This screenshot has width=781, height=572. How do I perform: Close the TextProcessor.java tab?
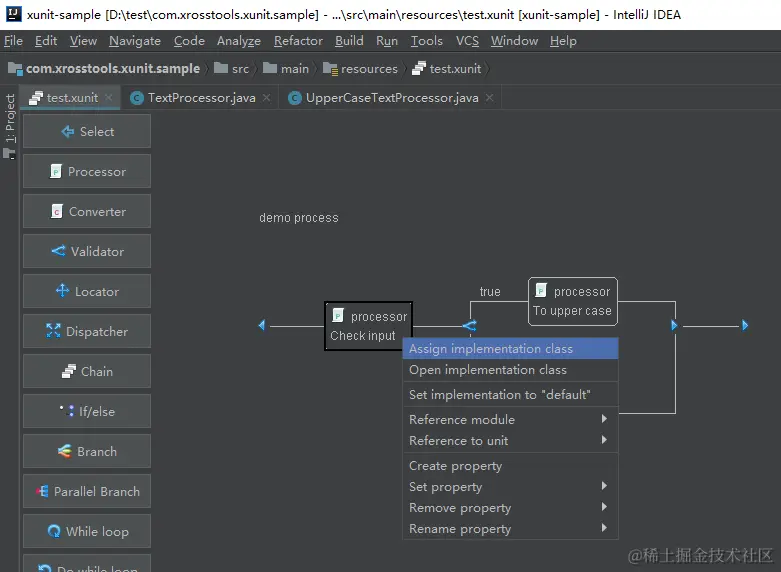(x=266, y=98)
